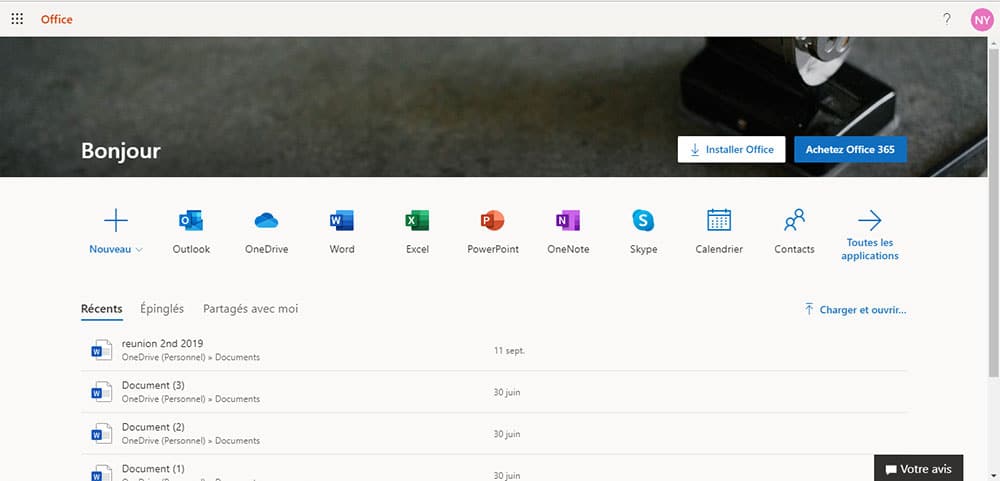Click the Charger et ouvrir link
The image size is (1000, 481).
pos(855,310)
